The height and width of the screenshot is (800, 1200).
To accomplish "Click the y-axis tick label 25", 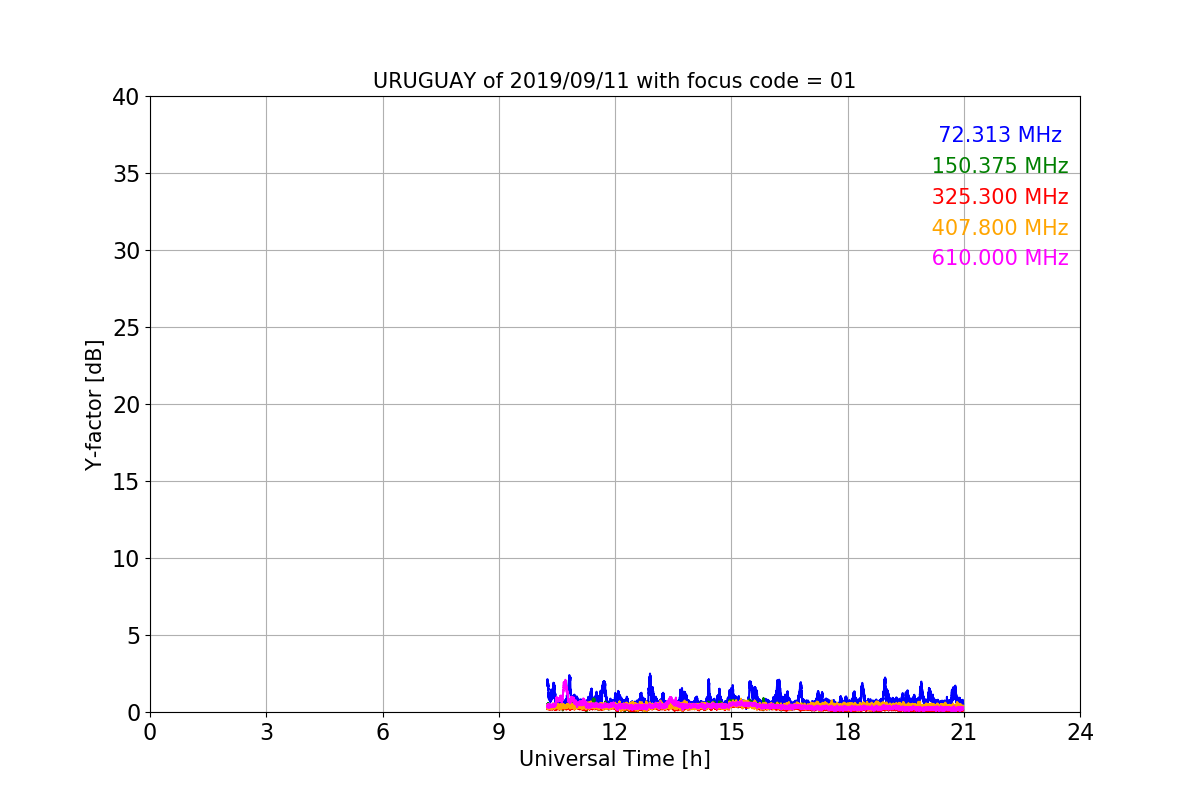I will tap(126, 328).
